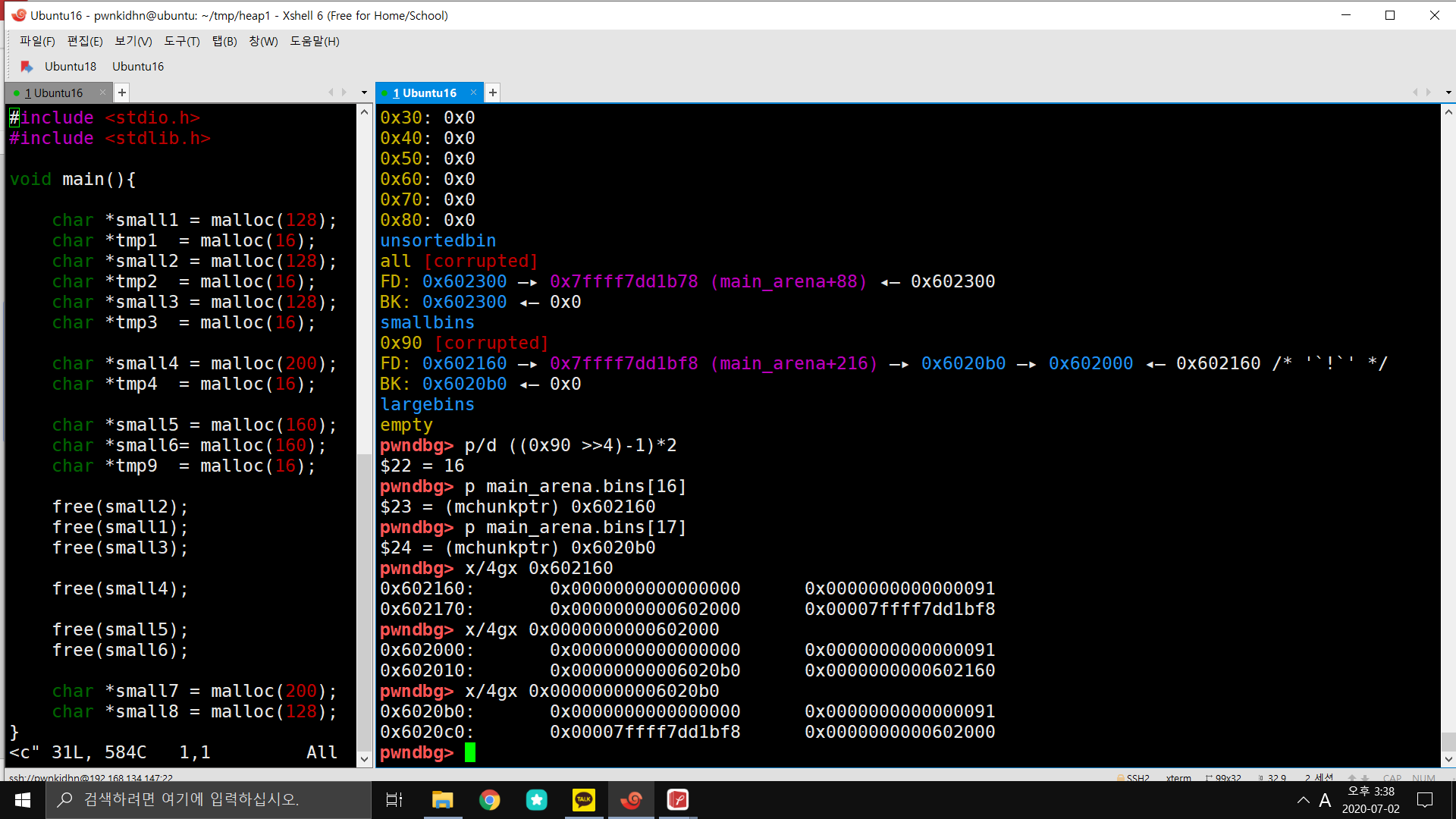
Task: Open Google Chrome from taskbar
Action: click(x=489, y=800)
